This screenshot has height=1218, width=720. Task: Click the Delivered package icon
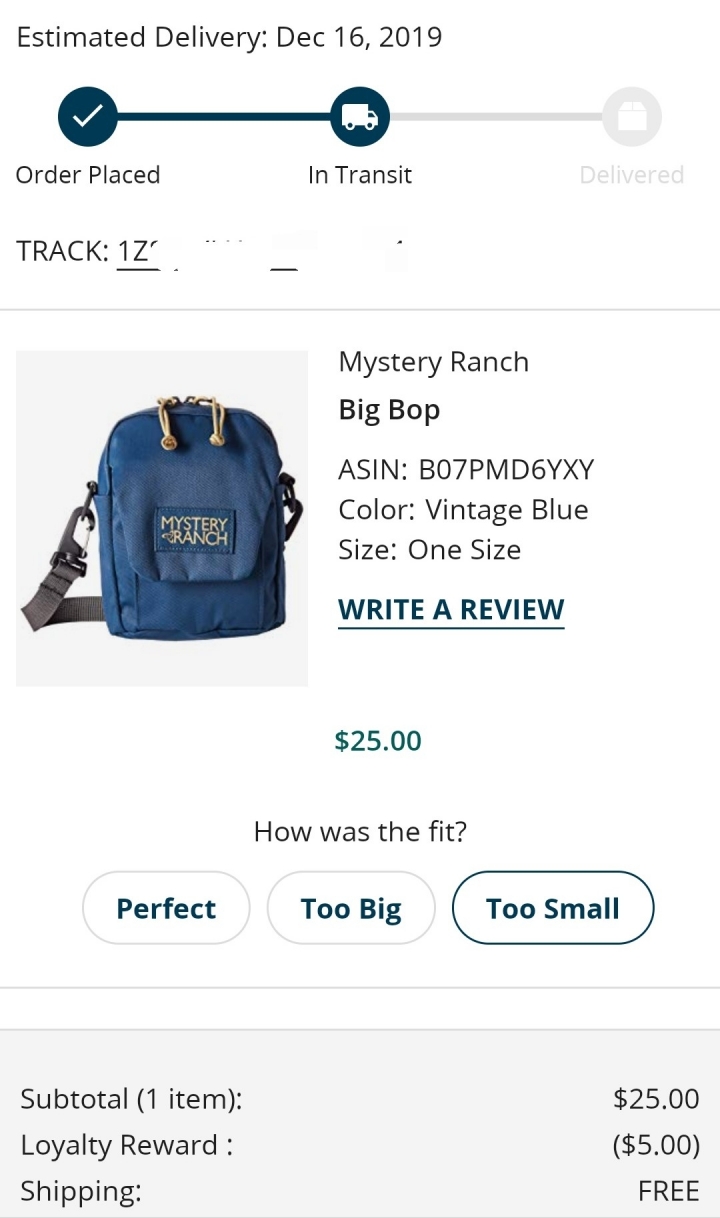click(x=632, y=117)
